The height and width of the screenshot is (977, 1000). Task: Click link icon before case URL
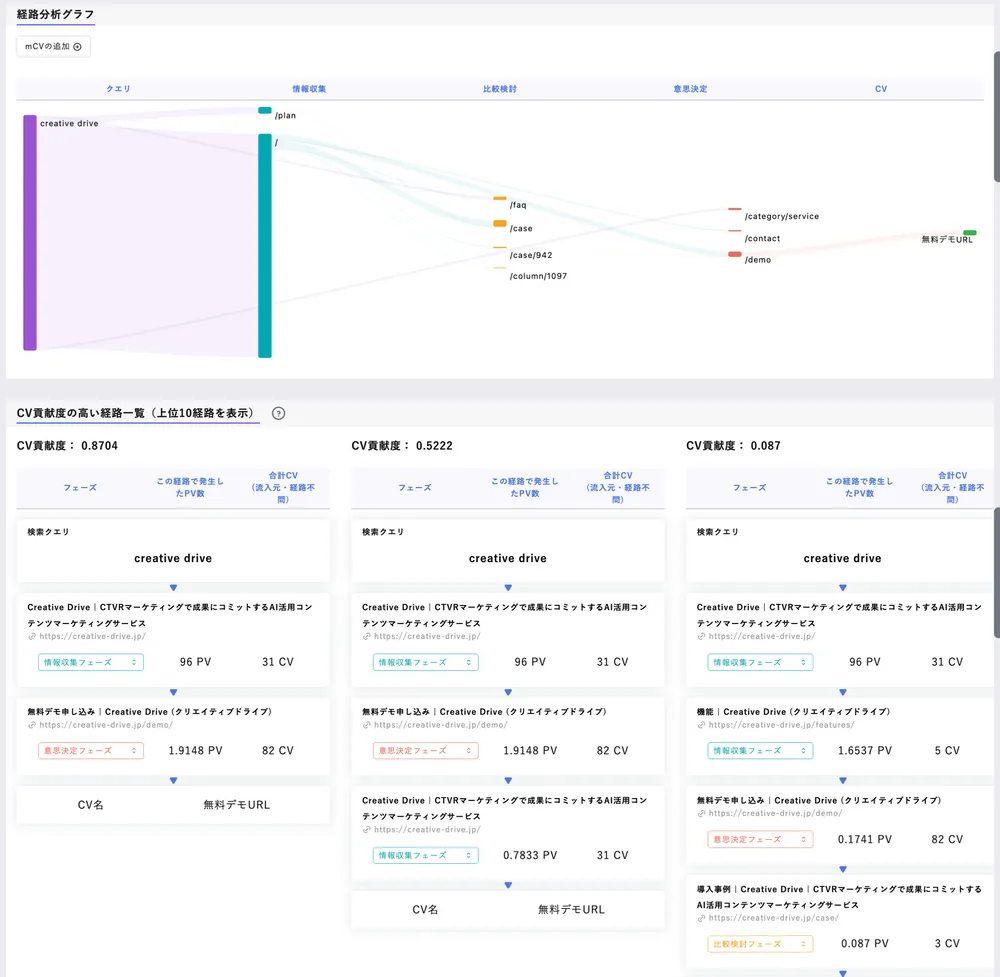[701, 918]
